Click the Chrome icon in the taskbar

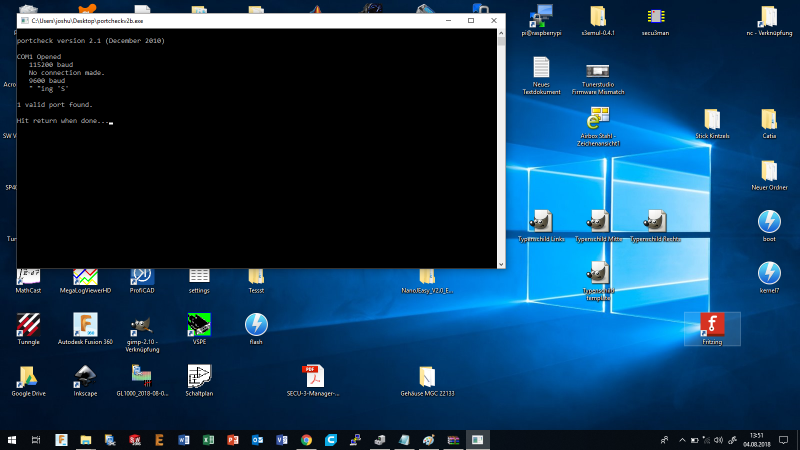[306, 439]
